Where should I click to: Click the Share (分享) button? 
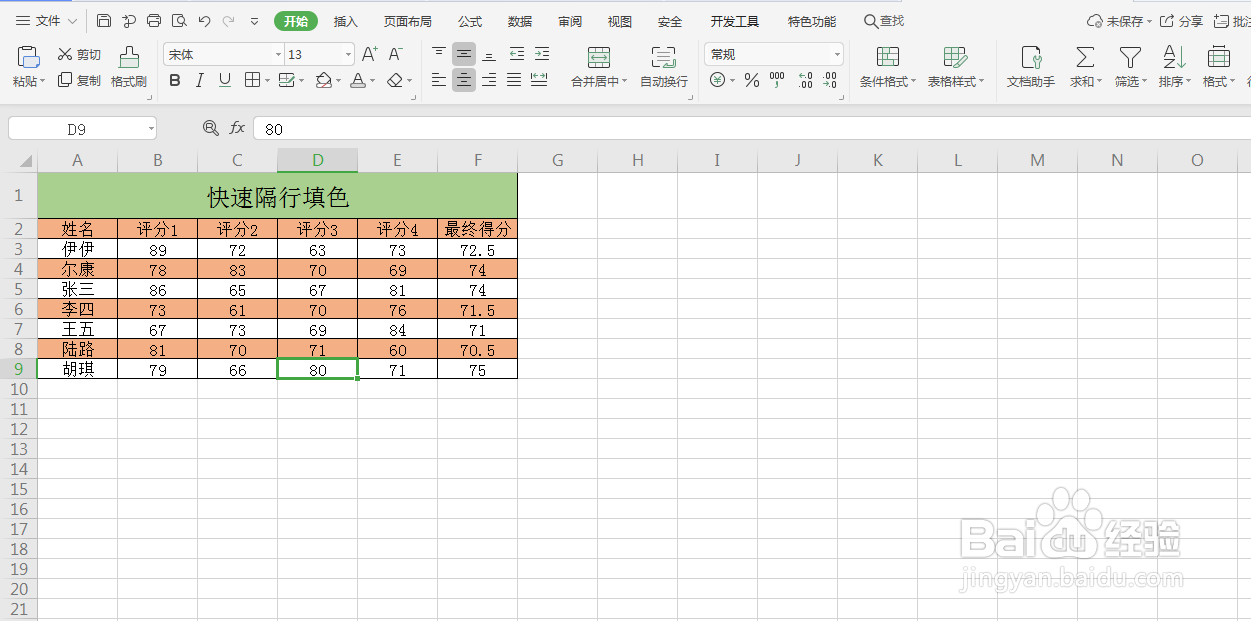point(1182,21)
